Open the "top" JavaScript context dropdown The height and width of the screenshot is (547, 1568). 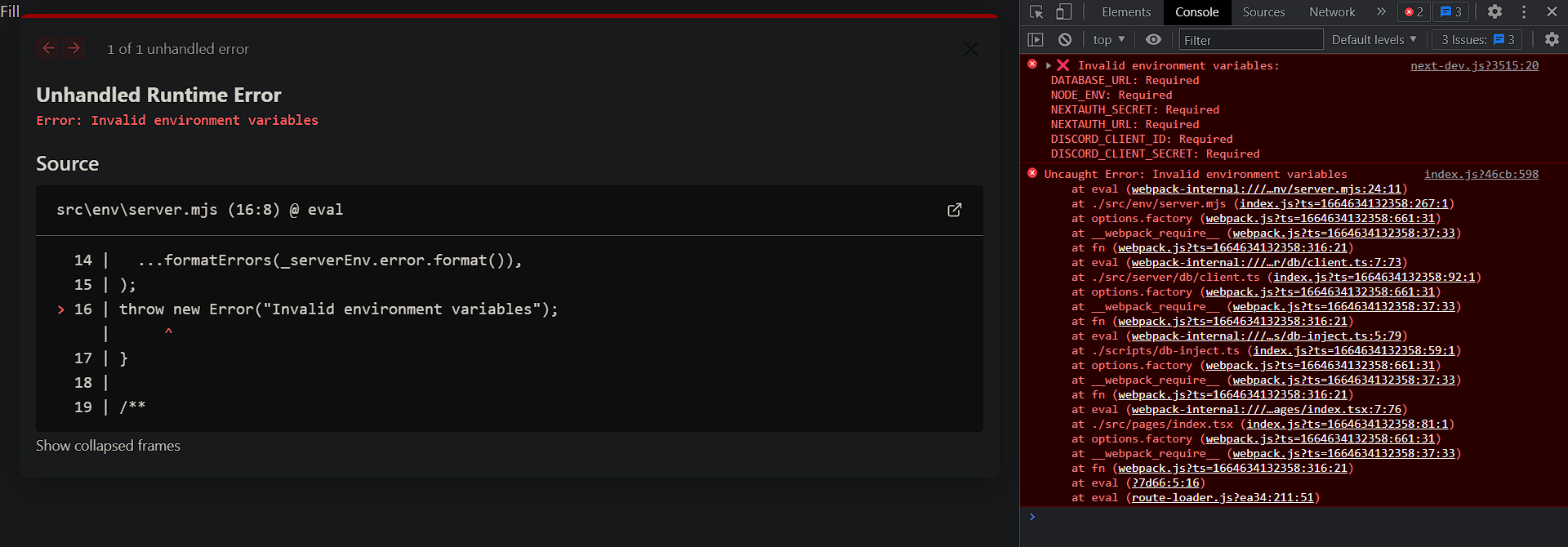tap(1108, 39)
